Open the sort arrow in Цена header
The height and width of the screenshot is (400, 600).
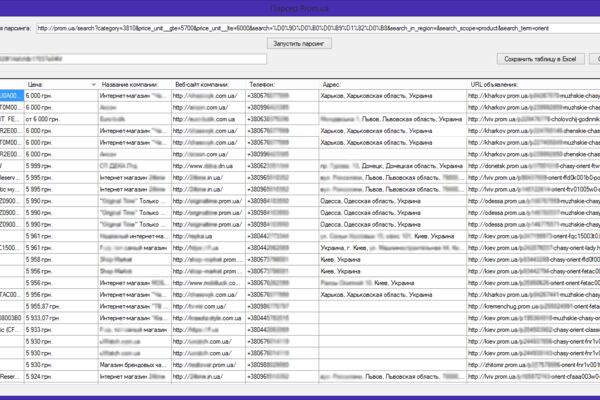click(94, 85)
